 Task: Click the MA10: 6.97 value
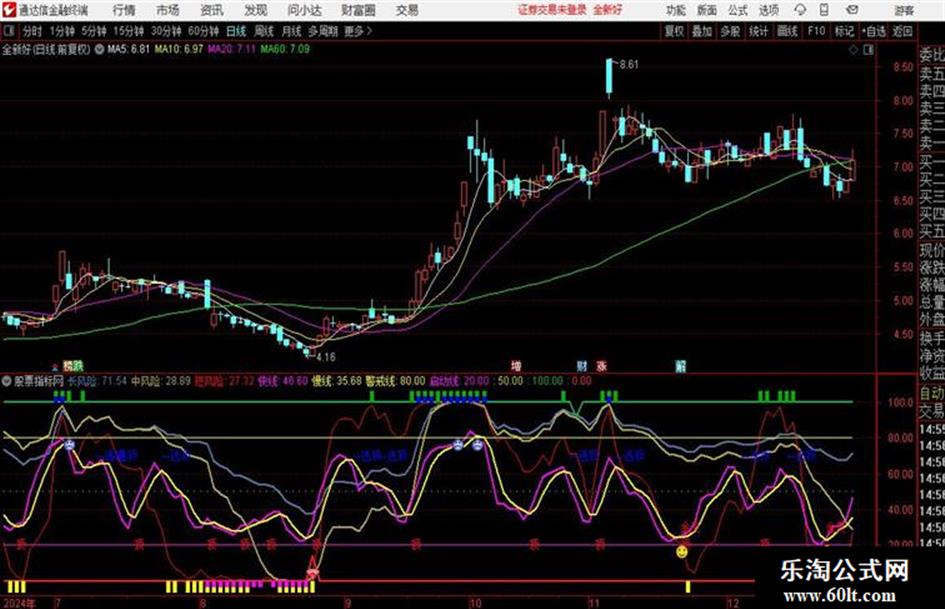178,49
